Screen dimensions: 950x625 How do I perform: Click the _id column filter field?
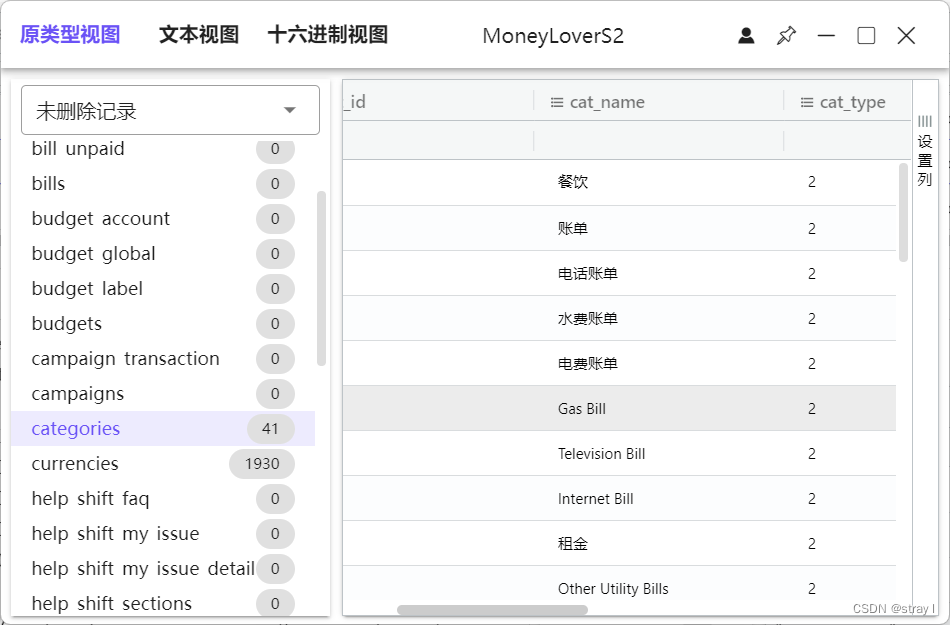pos(438,141)
